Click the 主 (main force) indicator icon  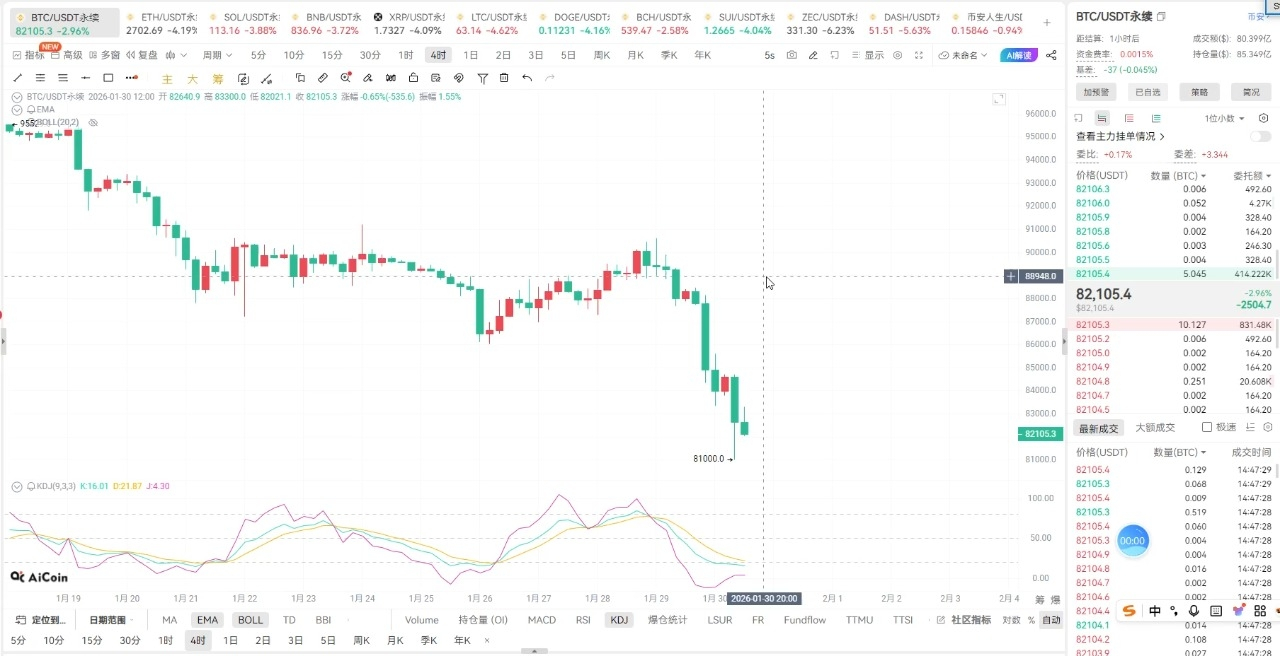tap(167, 79)
